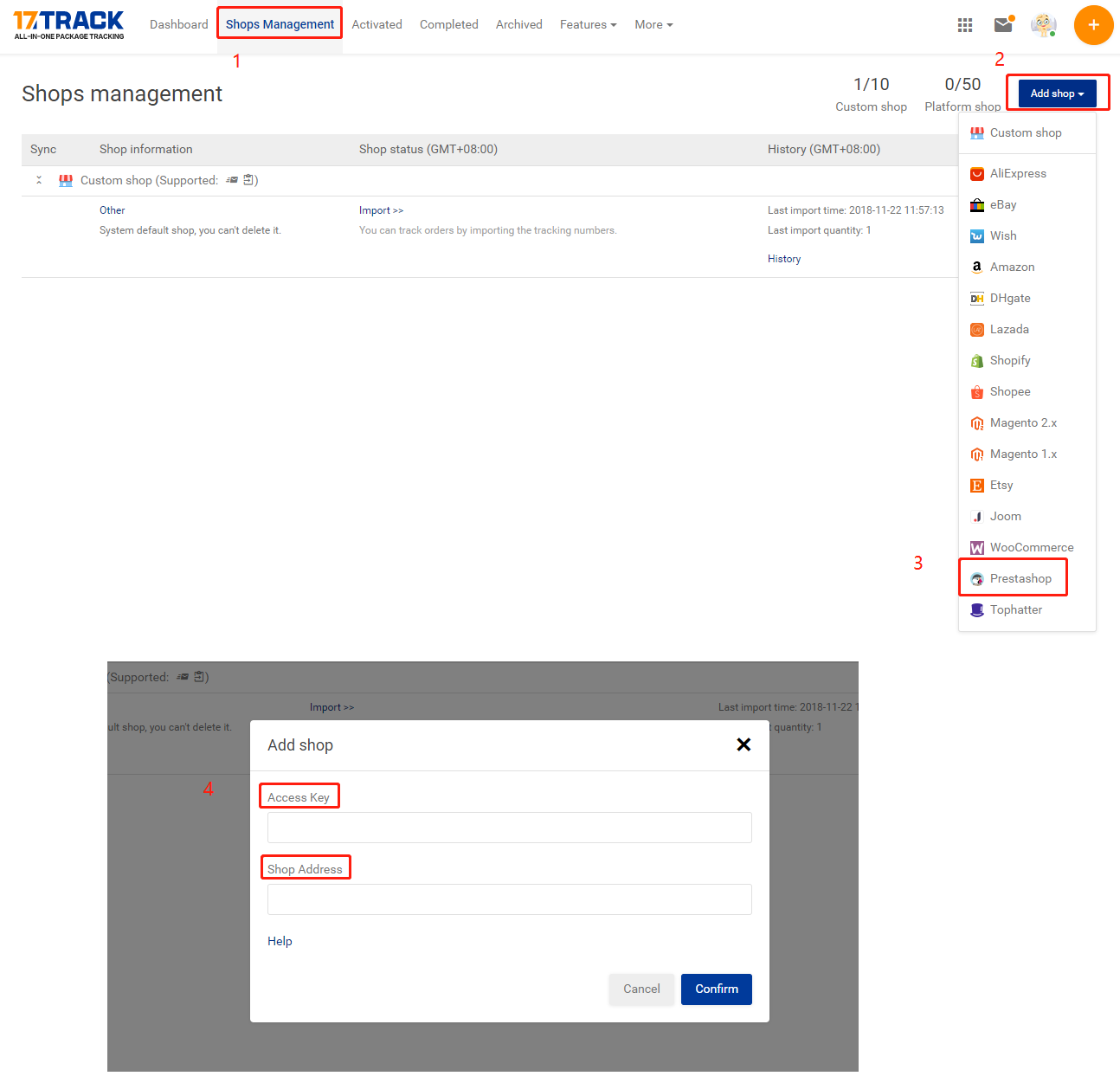Click the "Last import quantity: 1" text
Screen dimensions: 1120x1089
[x=820, y=230]
